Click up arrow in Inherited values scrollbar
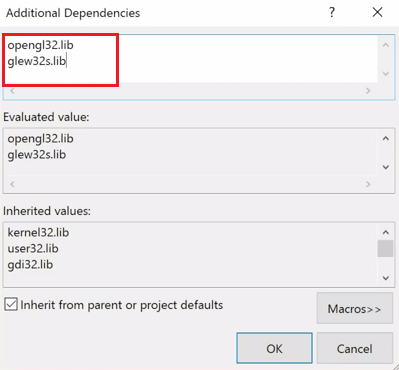The height and width of the screenshot is (370, 399). (386, 232)
